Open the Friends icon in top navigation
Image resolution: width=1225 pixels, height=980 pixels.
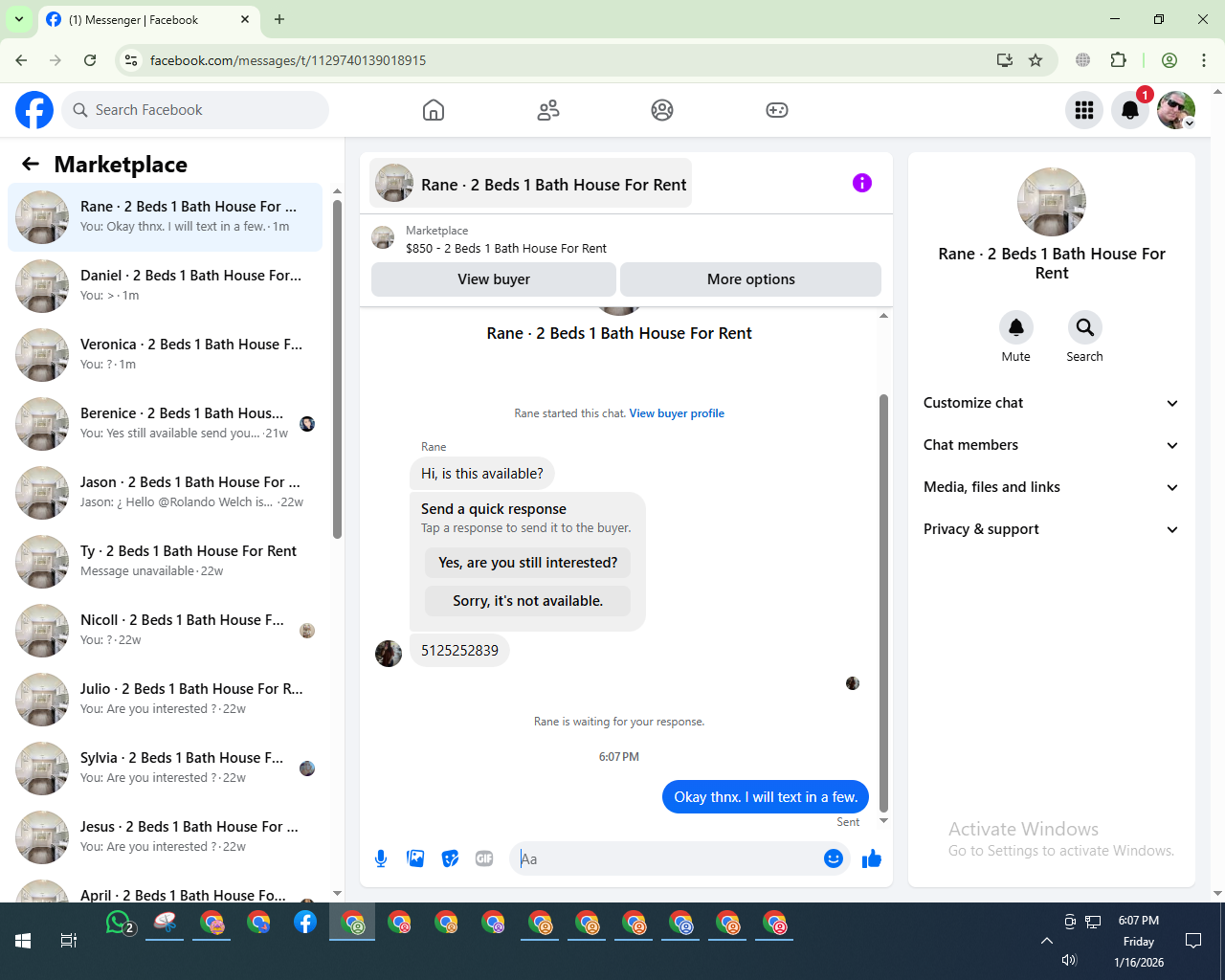(x=548, y=110)
